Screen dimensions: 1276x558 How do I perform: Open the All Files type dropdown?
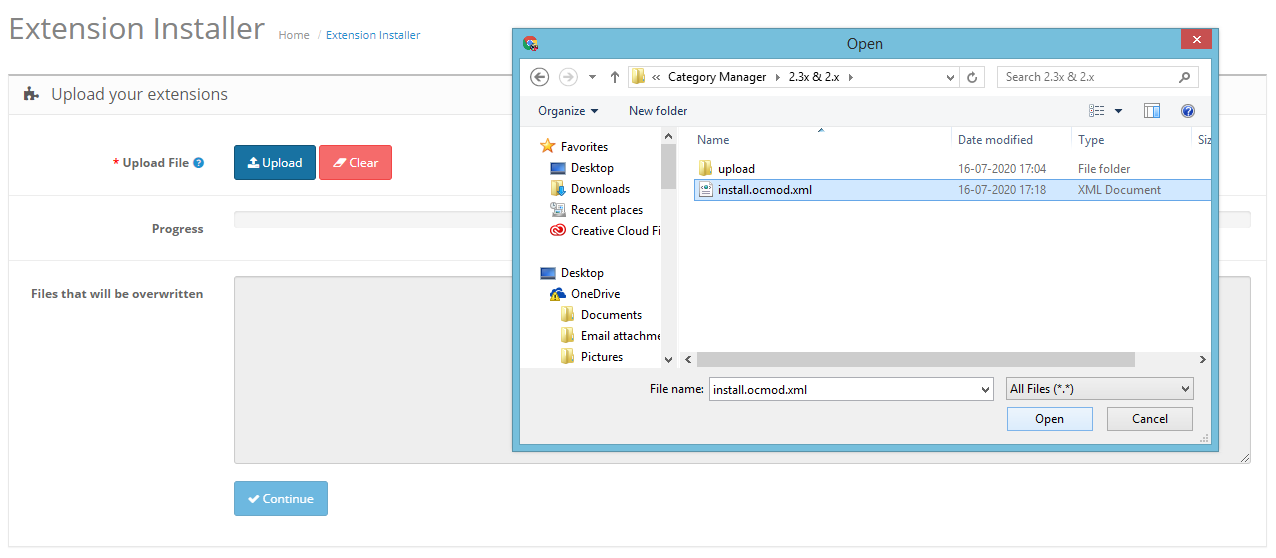pos(1100,389)
